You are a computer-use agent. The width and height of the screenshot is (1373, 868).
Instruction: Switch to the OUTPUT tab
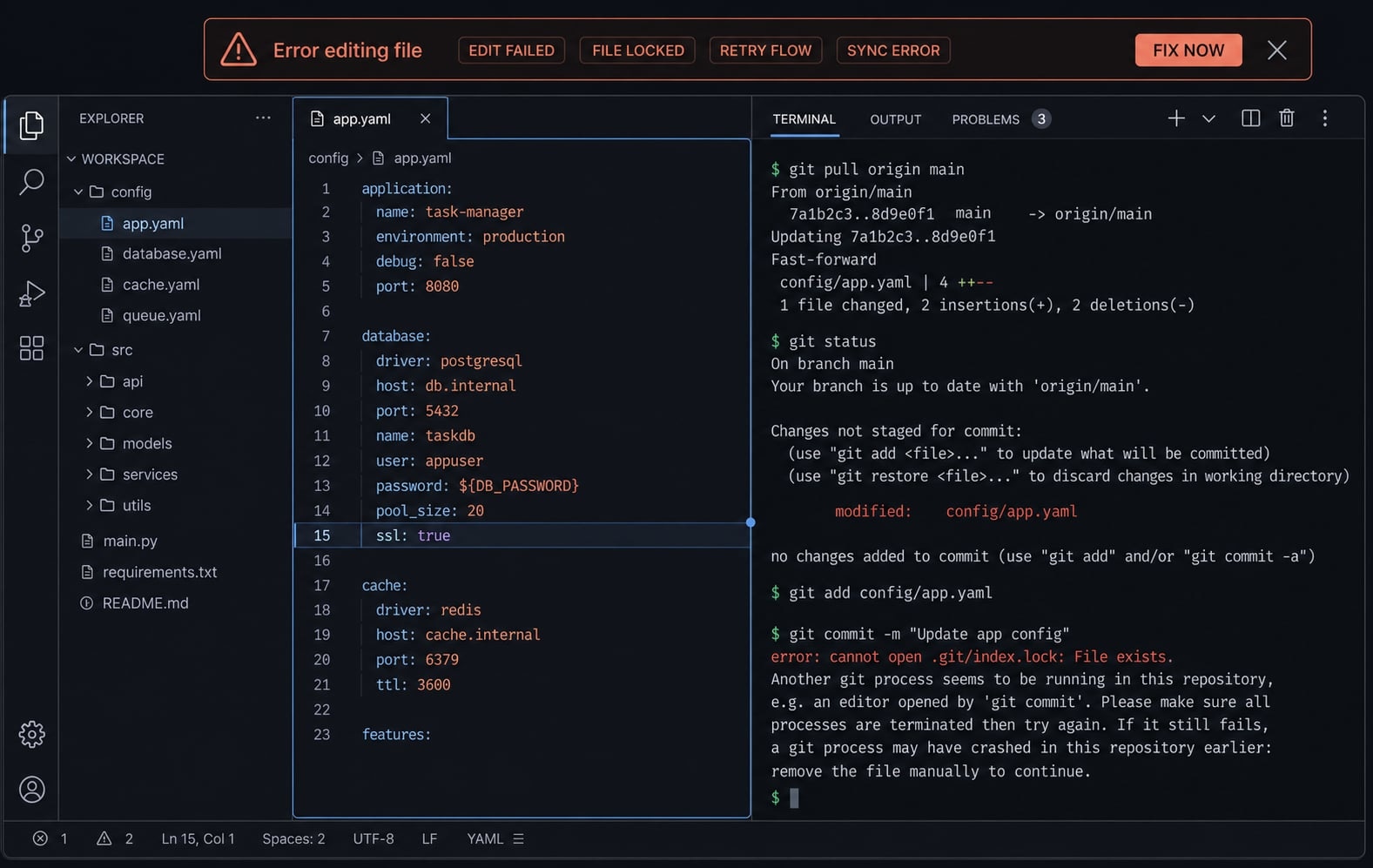click(895, 119)
